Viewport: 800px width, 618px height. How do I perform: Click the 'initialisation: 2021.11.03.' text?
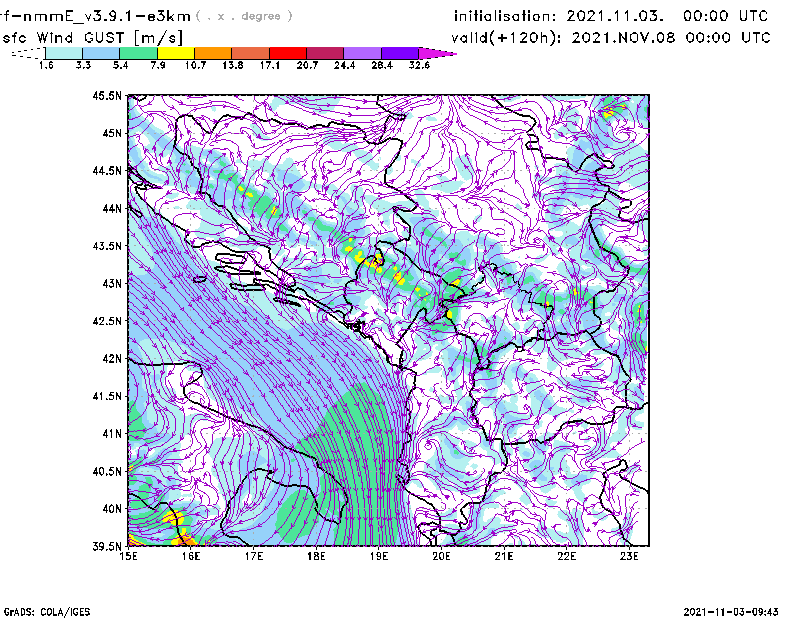(559, 16)
